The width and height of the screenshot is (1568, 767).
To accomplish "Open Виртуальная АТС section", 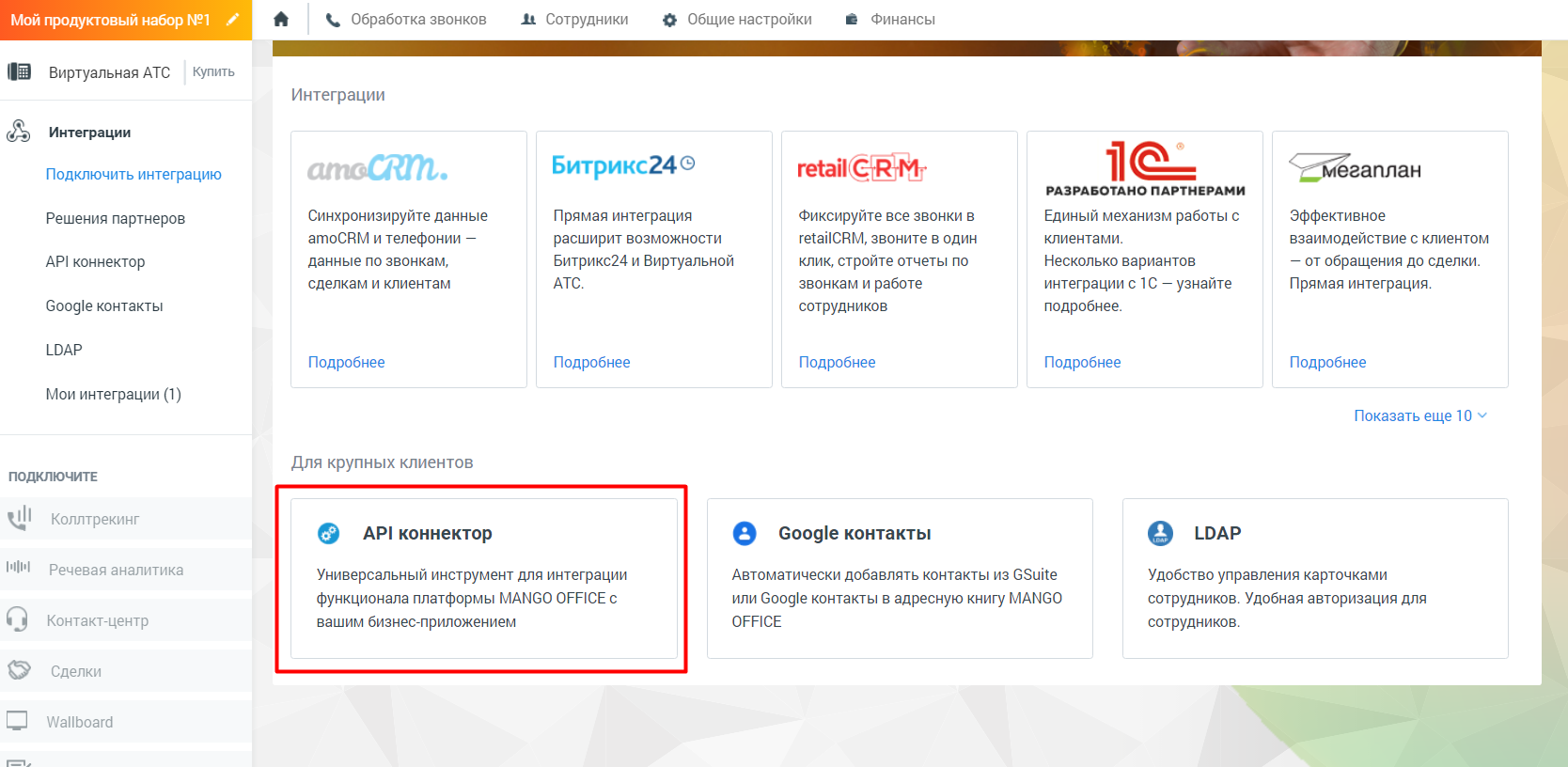I will 109,72.
